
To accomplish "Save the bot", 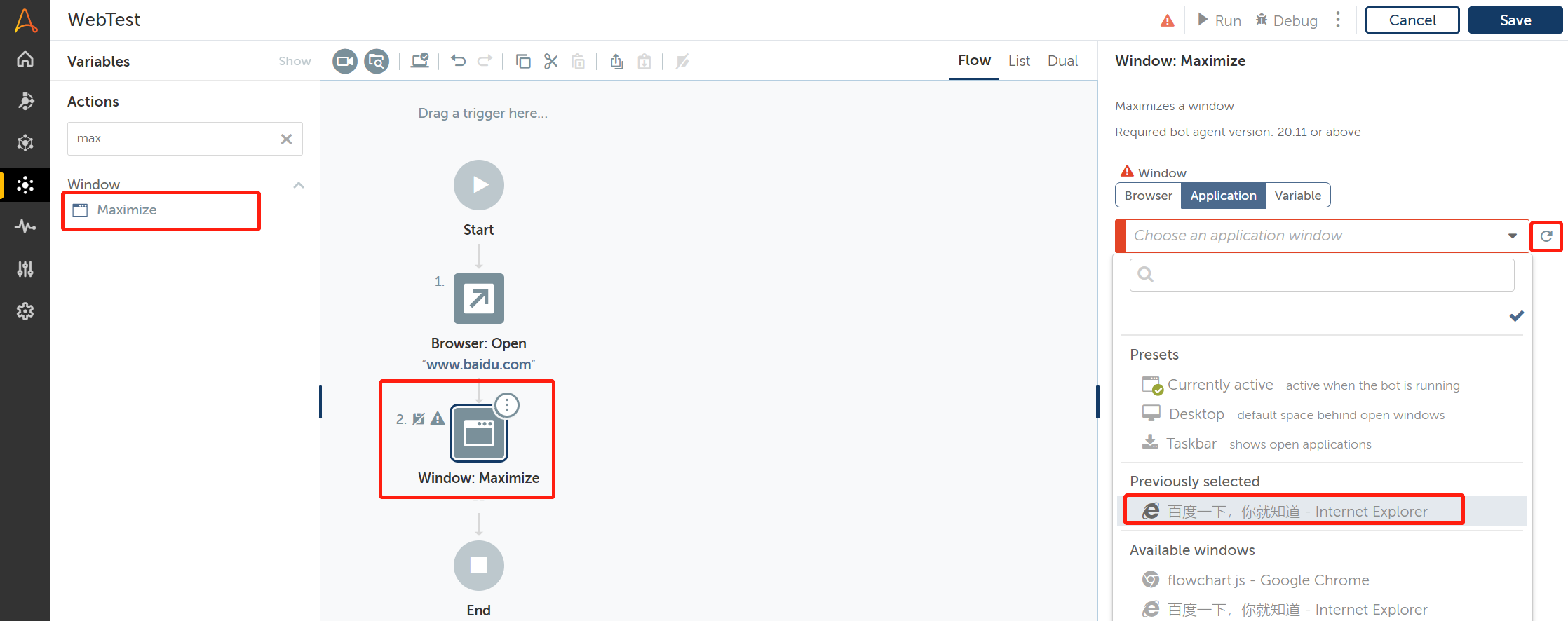I will pos(1515,20).
